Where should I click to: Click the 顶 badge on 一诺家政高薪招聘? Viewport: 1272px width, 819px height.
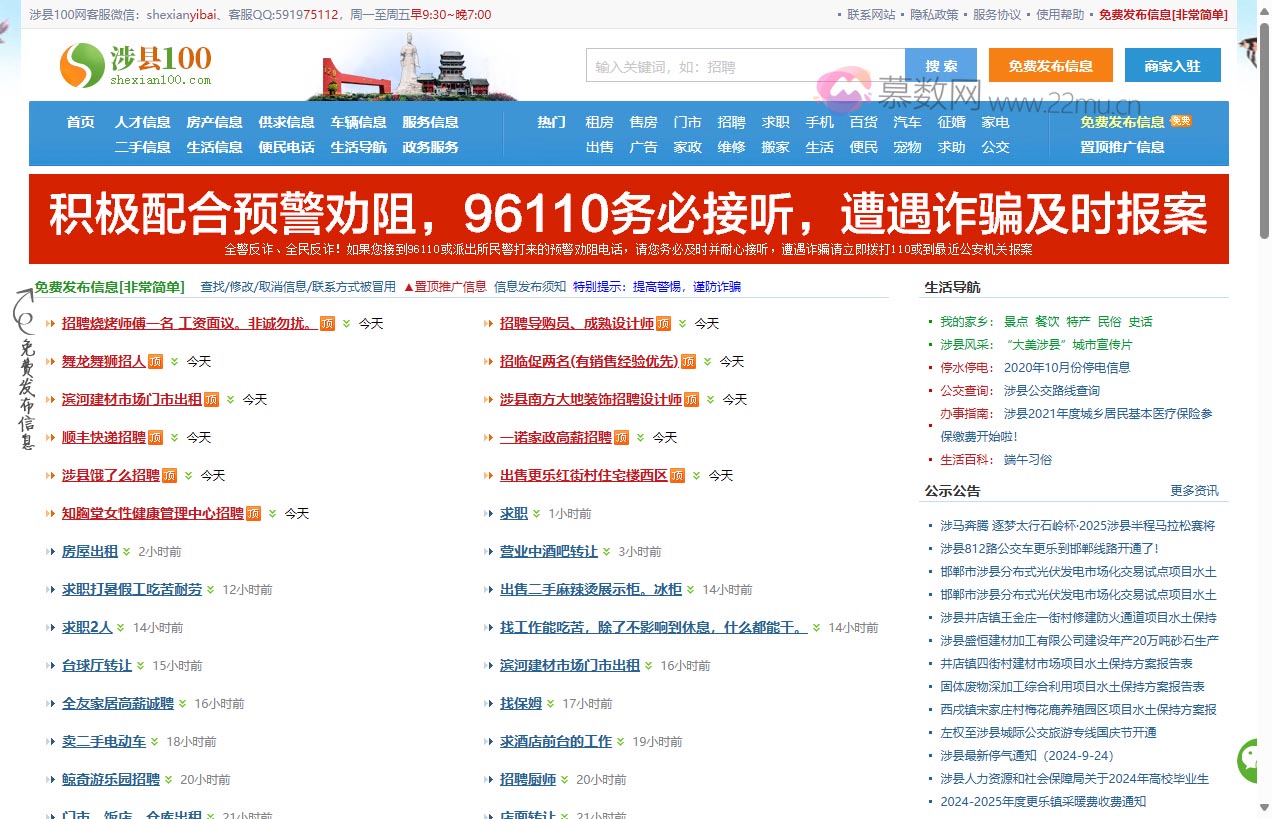coord(621,437)
